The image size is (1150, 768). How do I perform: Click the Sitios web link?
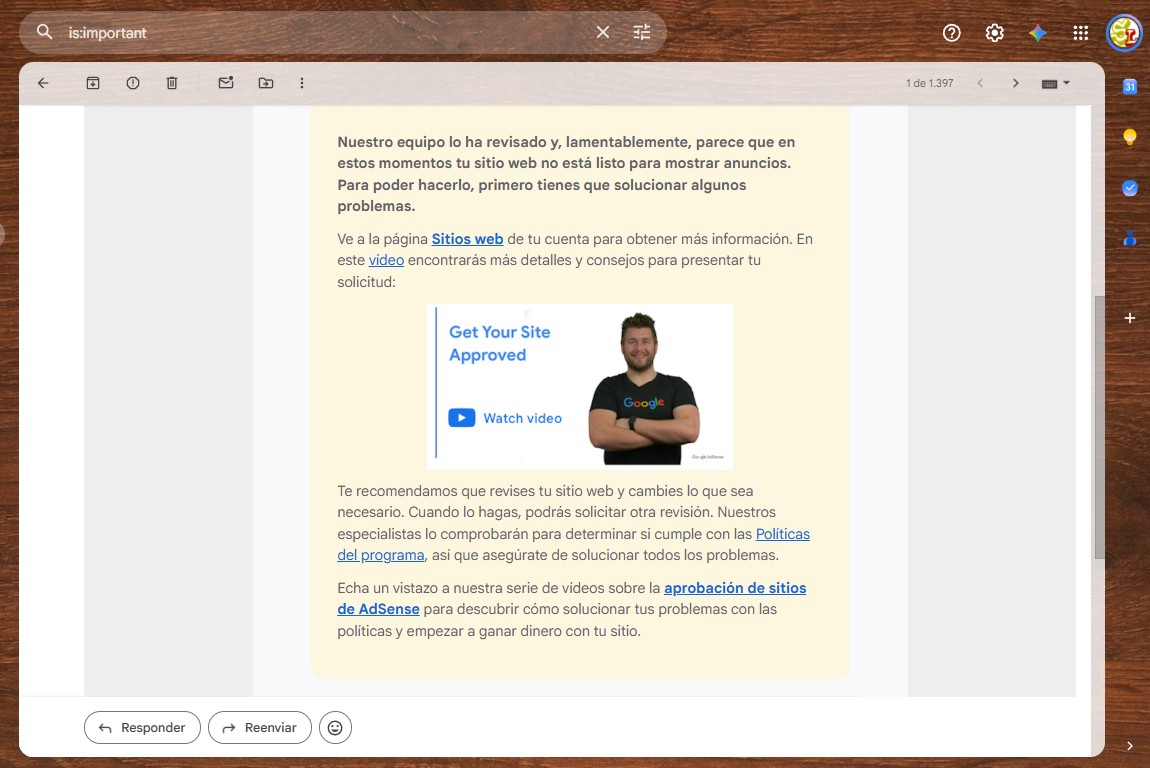467,239
